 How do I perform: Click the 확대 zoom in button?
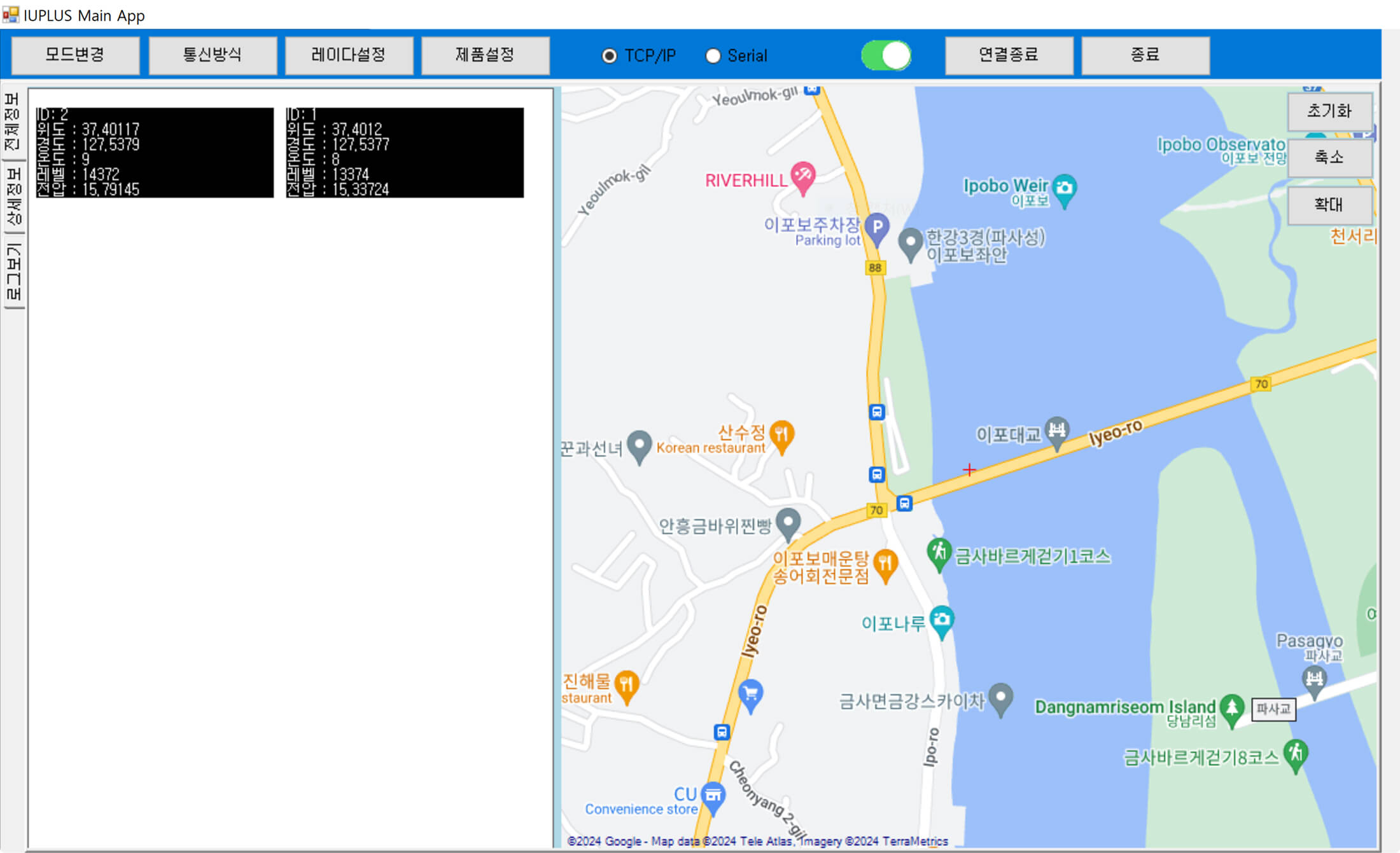(1329, 205)
